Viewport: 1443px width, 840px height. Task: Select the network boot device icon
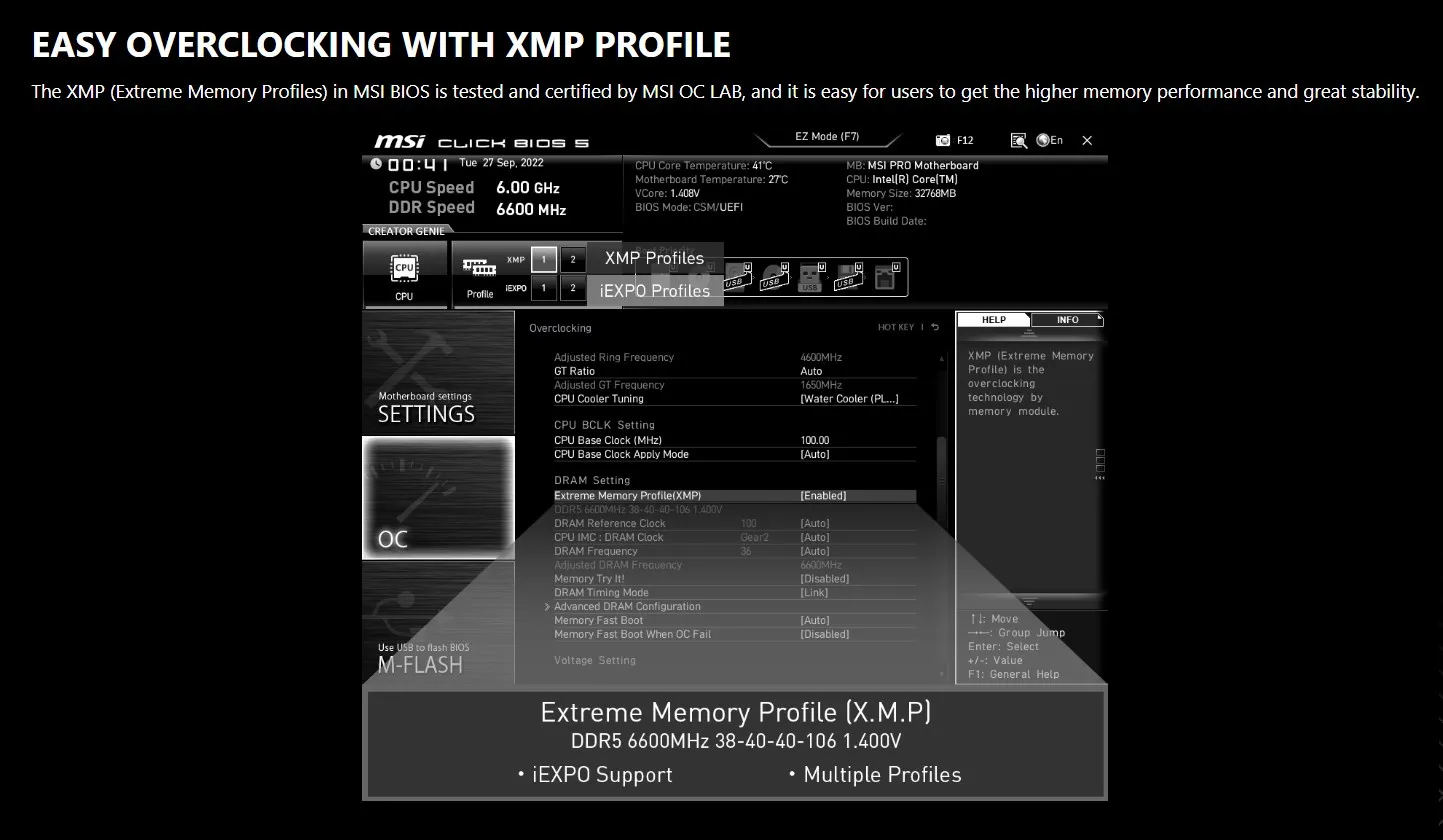coord(885,276)
